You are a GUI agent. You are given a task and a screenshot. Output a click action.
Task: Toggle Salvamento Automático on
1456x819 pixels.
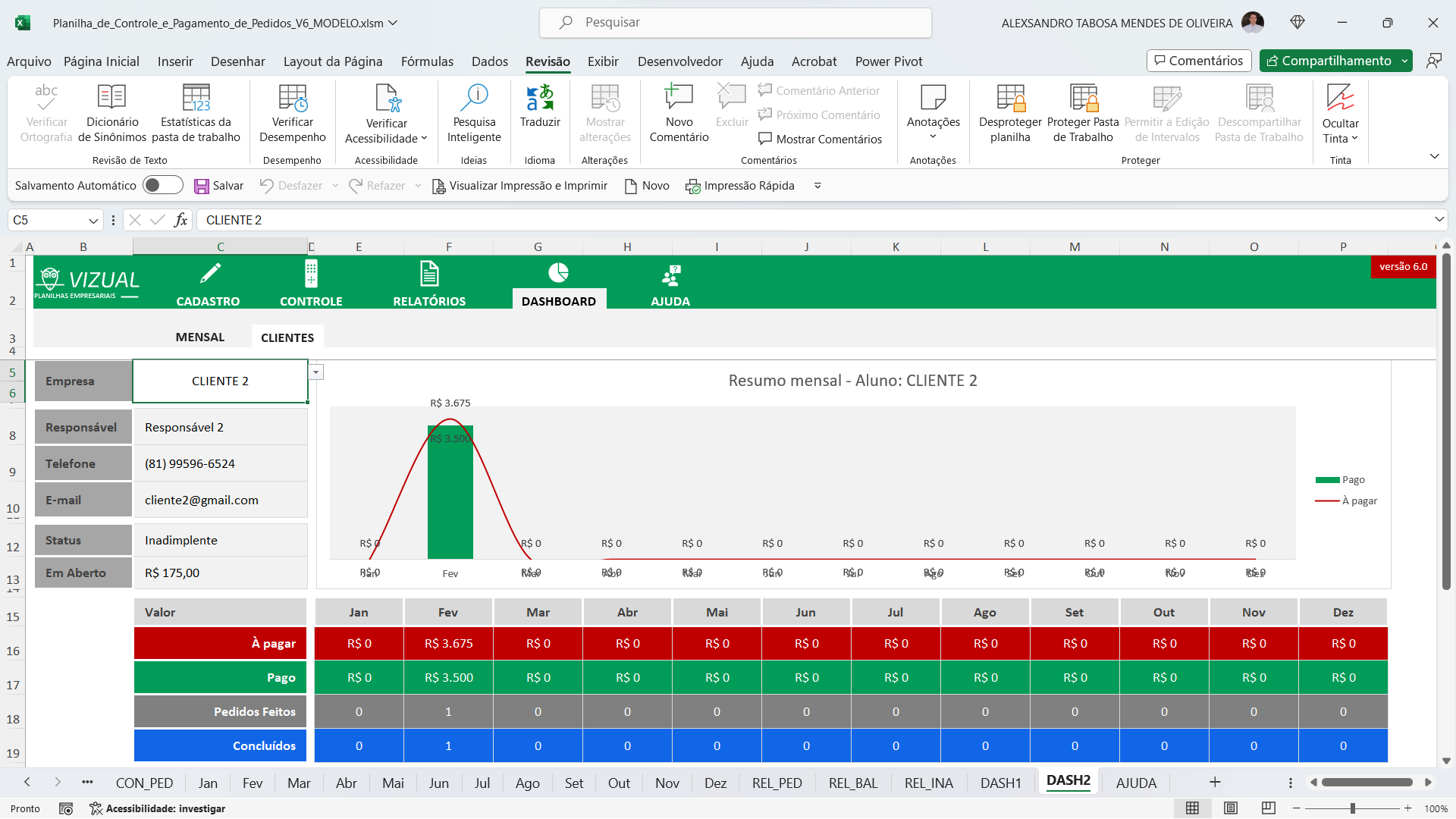[162, 185]
